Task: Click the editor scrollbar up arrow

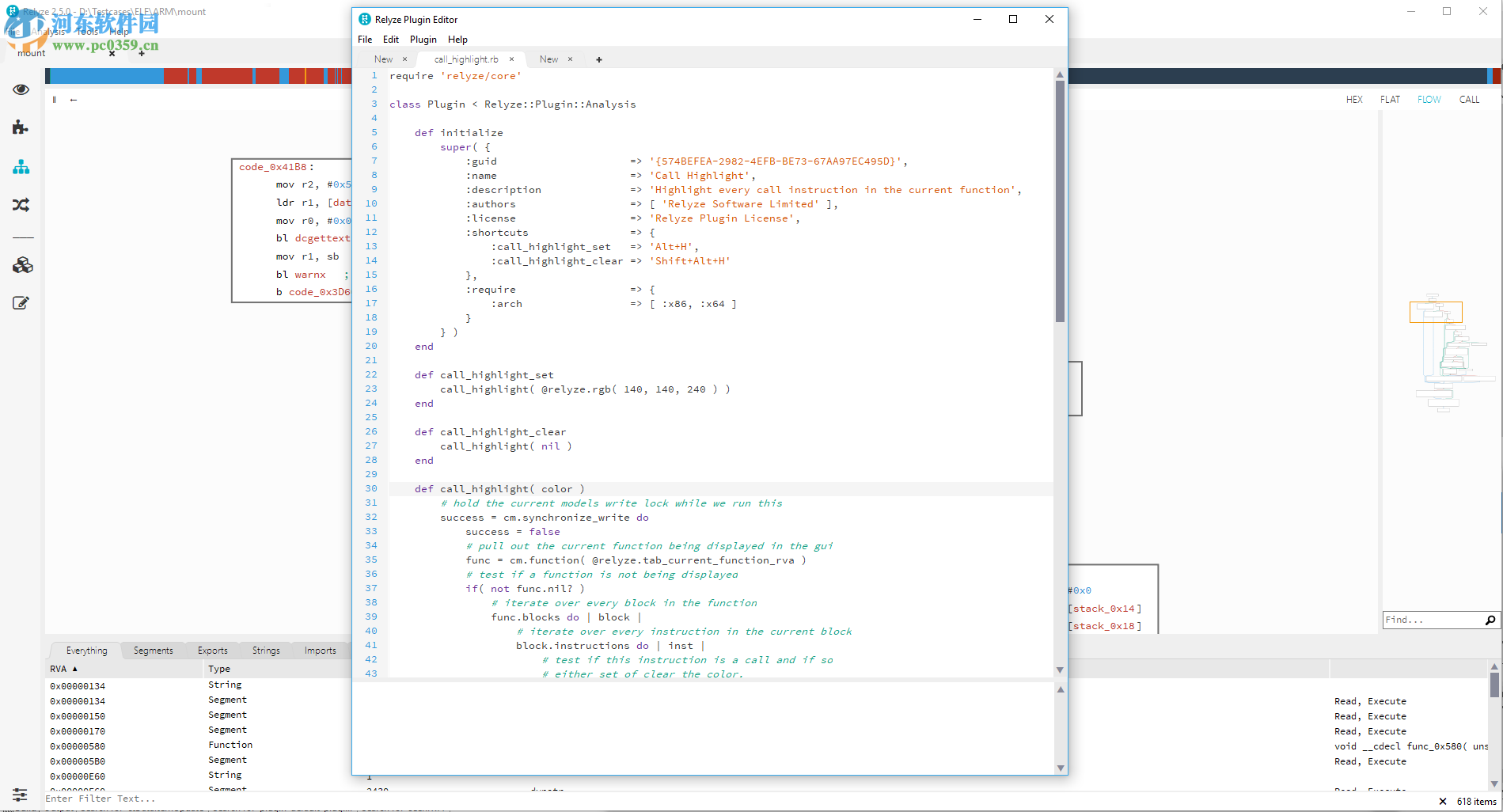Action: point(1060,75)
